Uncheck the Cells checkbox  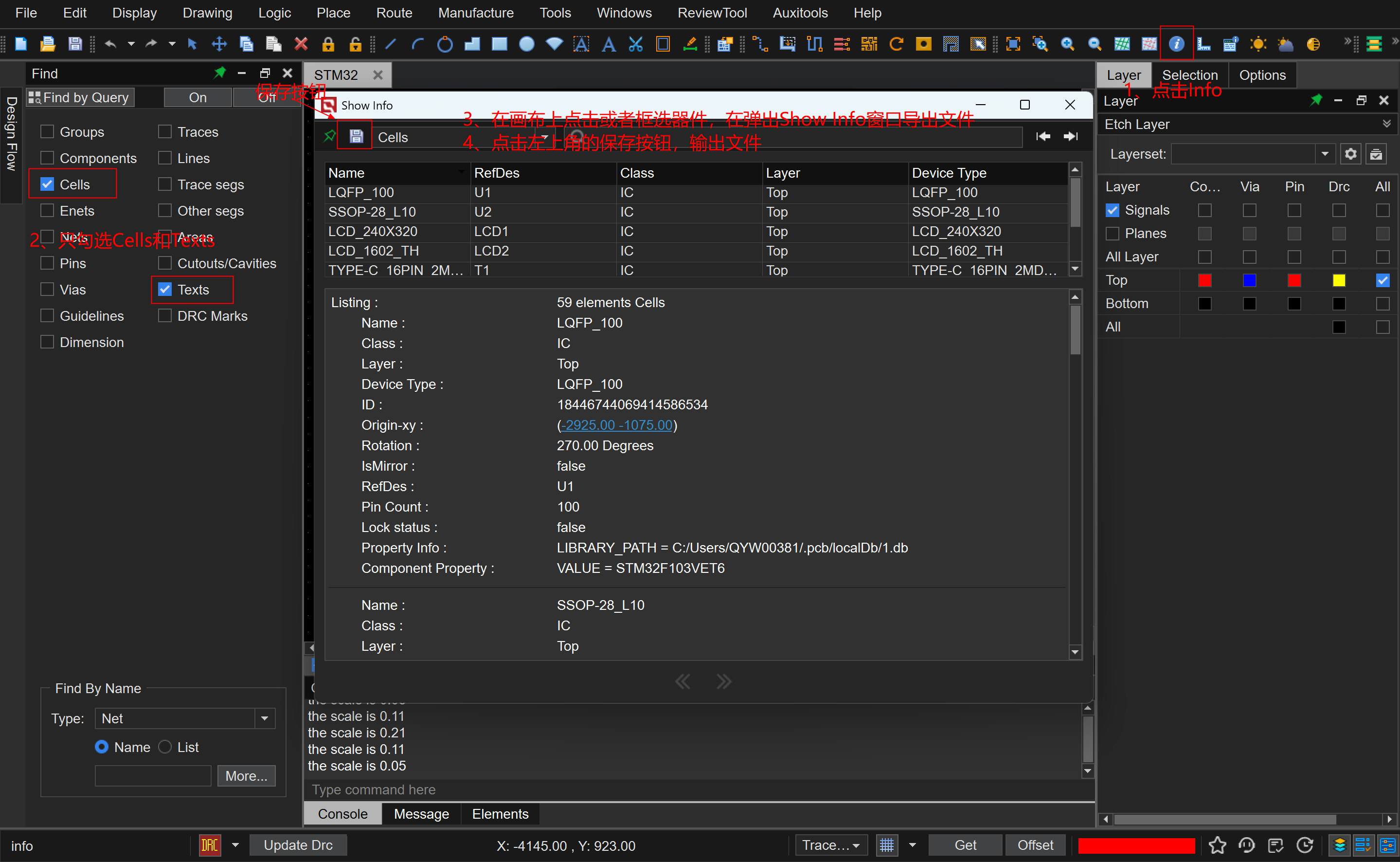click(x=47, y=184)
